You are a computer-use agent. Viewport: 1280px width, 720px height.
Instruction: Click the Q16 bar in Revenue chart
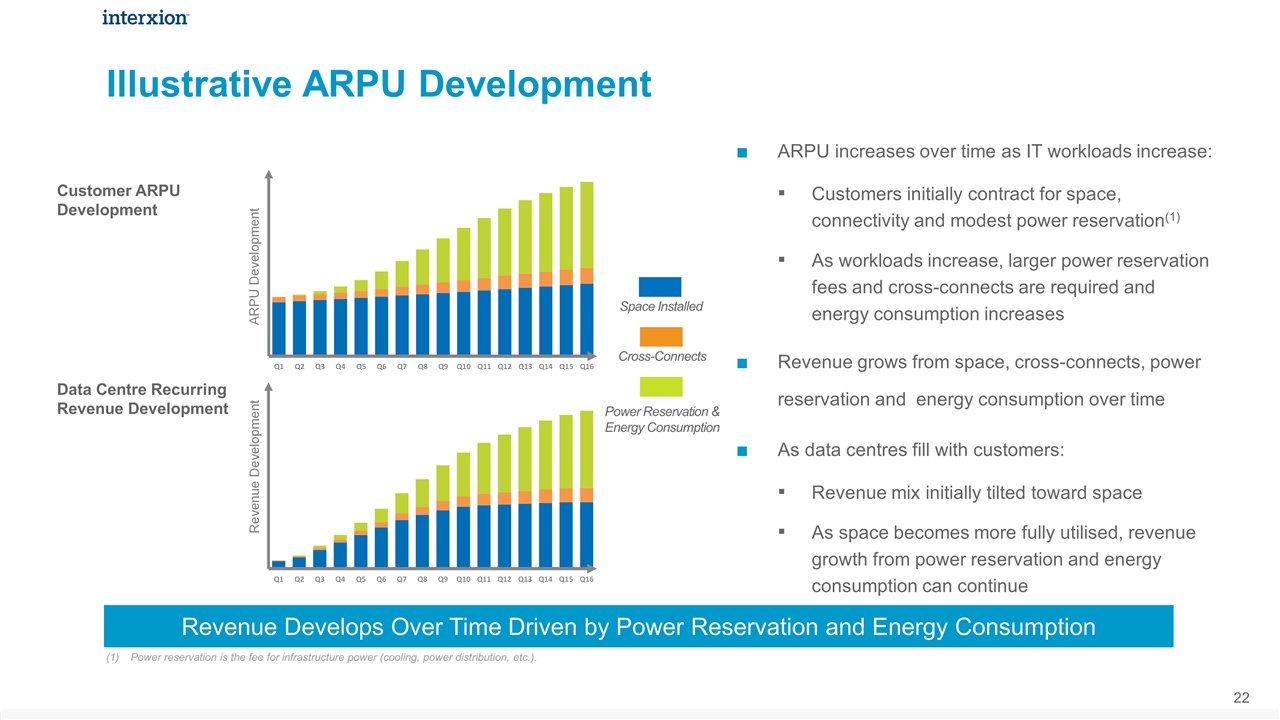[587, 488]
